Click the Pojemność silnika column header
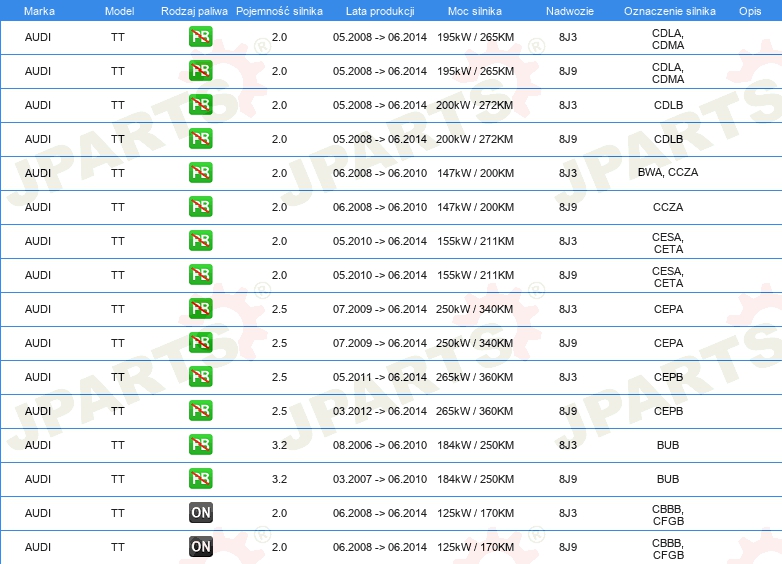The width and height of the screenshot is (782, 564). click(x=279, y=11)
